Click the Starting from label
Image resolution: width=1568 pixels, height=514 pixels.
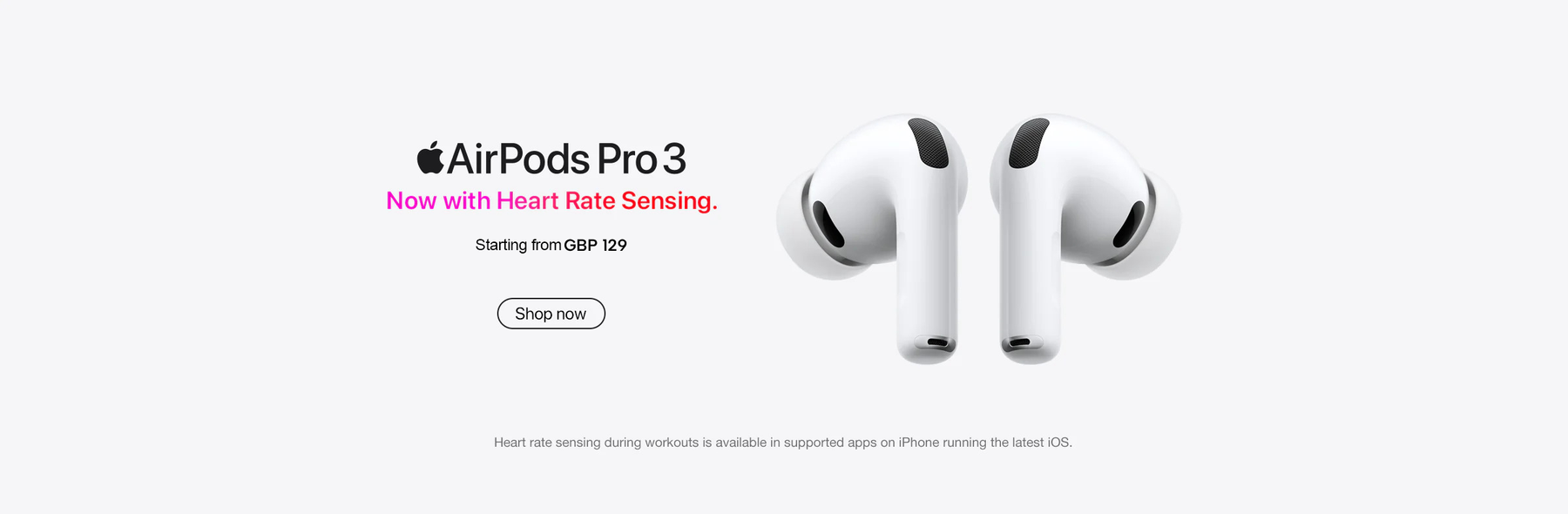point(518,245)
